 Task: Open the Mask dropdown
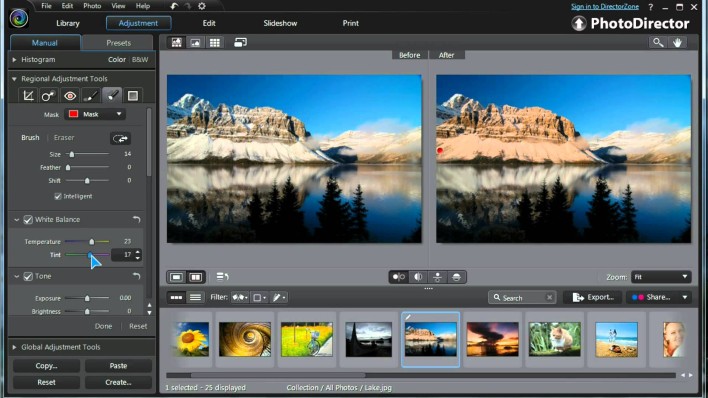click(95, 114)
